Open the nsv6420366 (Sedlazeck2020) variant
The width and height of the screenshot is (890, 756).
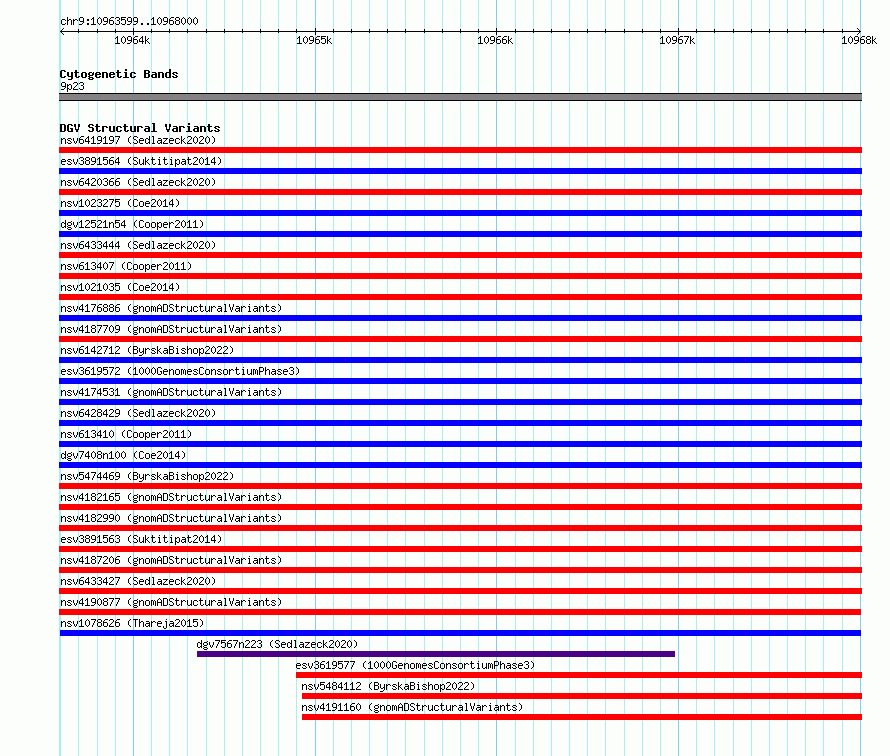tap(138, 182)
